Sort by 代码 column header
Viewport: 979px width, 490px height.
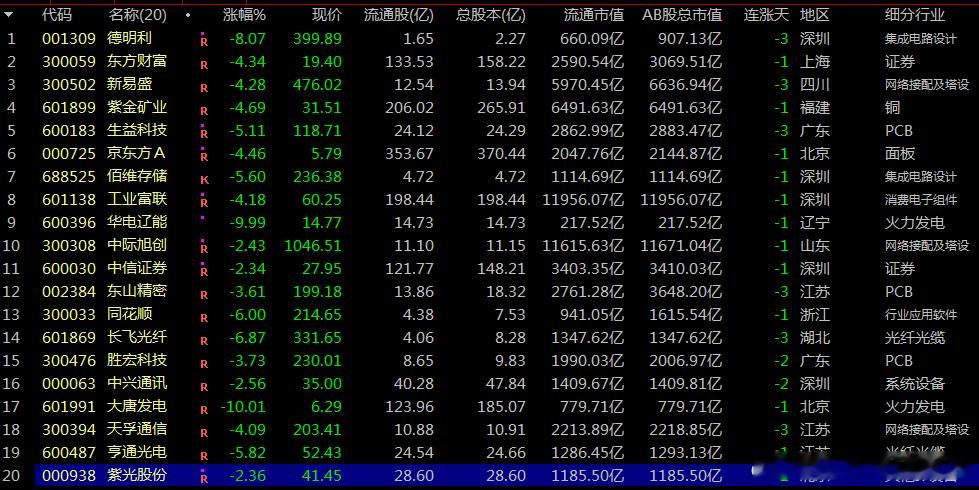point(57,15)
